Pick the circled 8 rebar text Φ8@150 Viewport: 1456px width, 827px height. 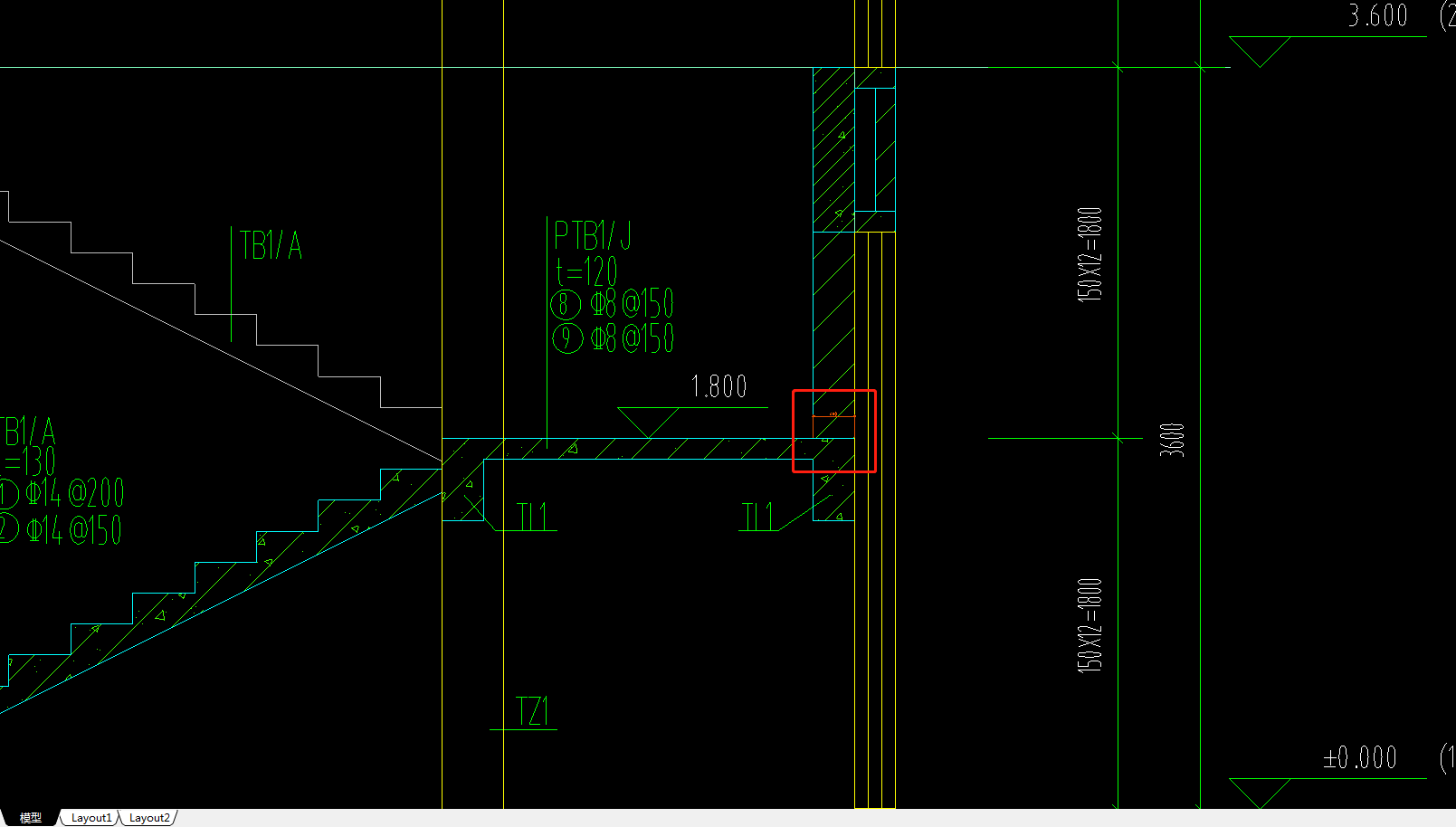[x=613, y=305]
